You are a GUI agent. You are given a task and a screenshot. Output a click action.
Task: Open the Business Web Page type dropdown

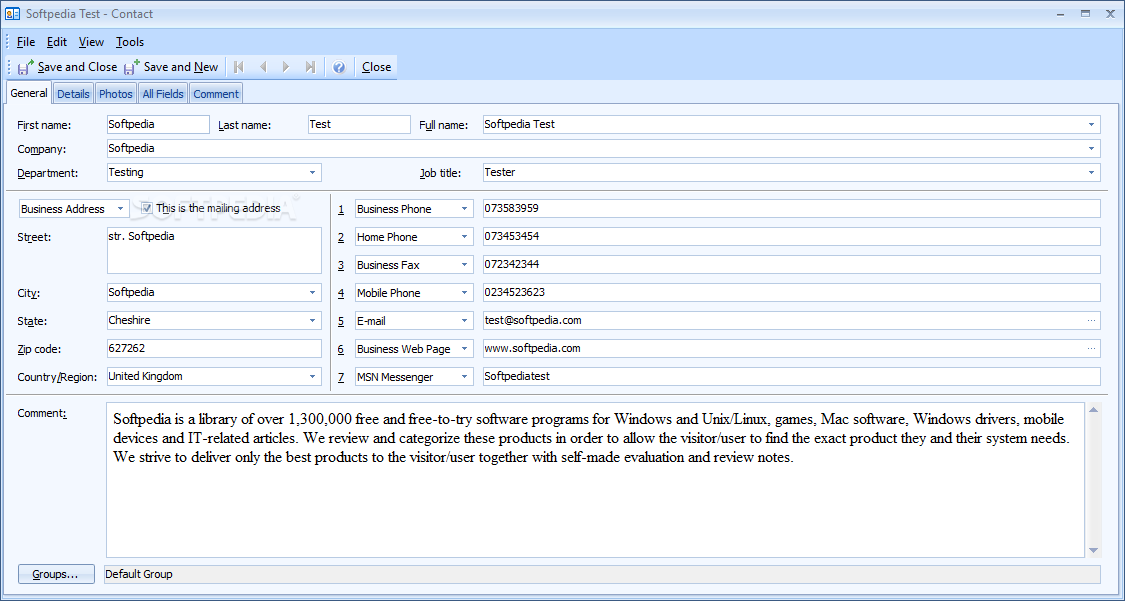pyautogui.click(x=464, y=349)
